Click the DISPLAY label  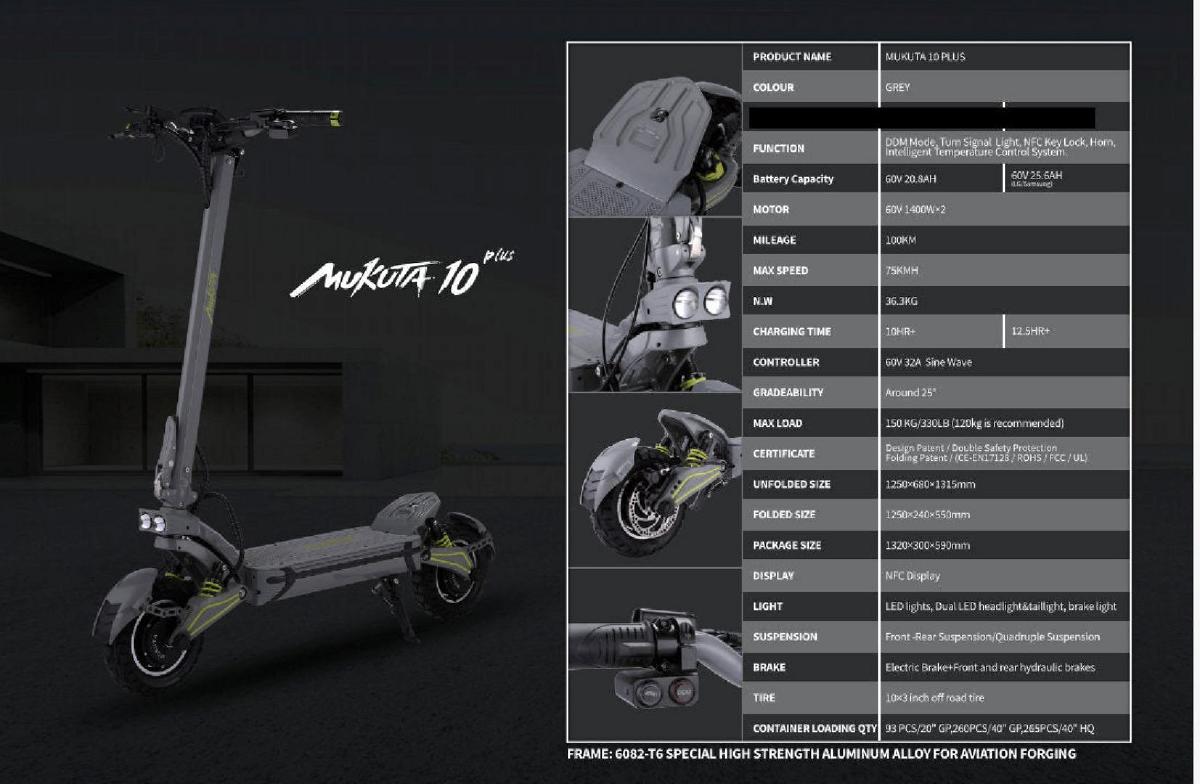pos(773,575)
